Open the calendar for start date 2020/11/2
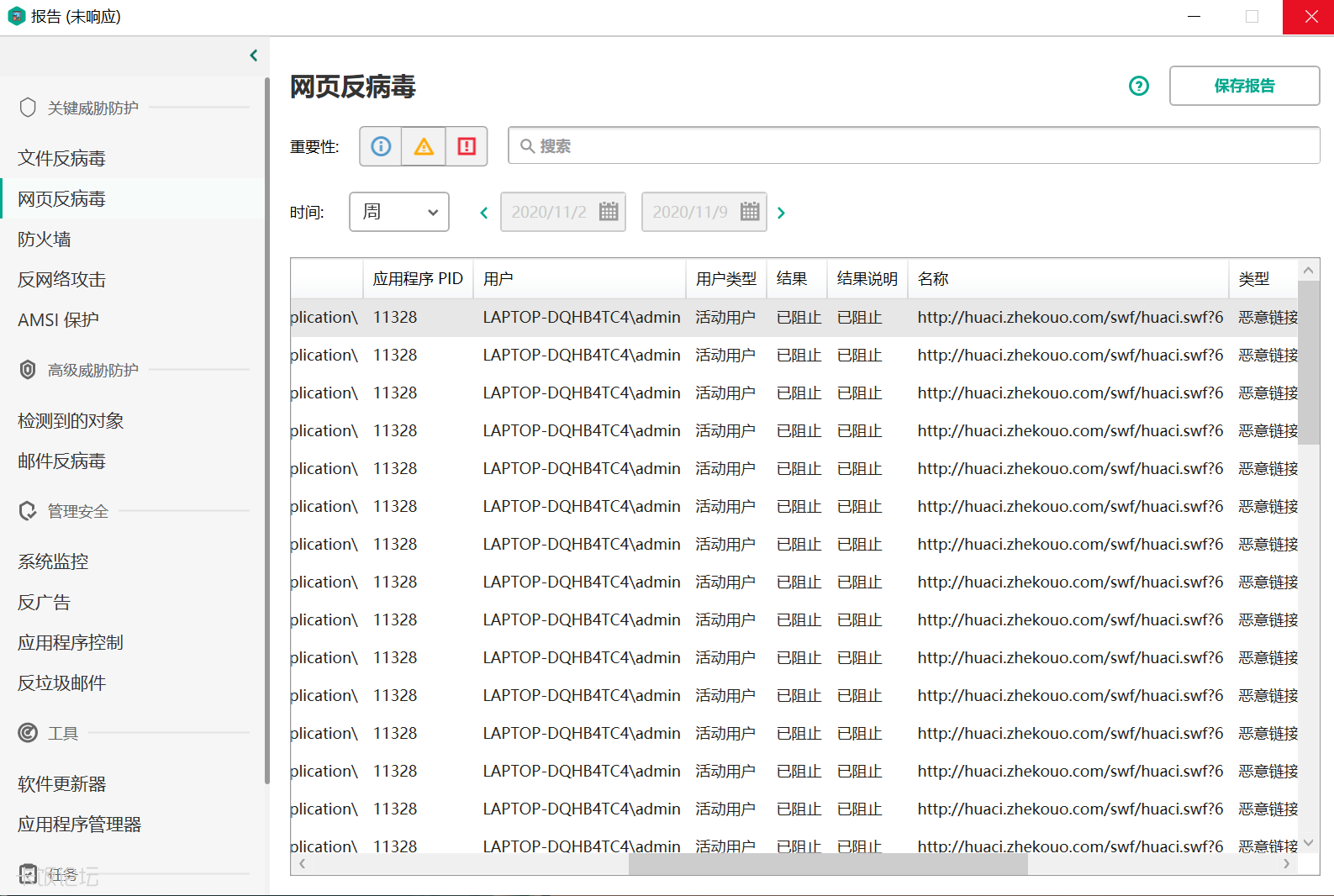The width and height of the screenshot is (1334, 896). (x=609, y=212)
